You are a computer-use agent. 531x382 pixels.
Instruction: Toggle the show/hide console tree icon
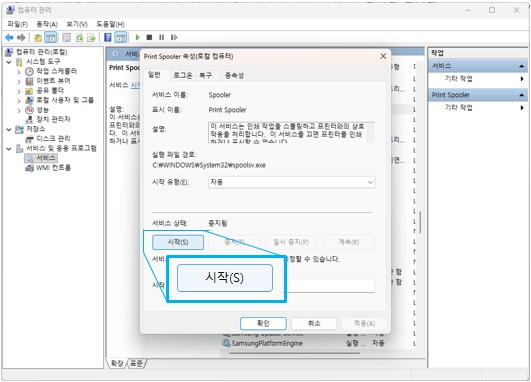[x=51, y=38]
